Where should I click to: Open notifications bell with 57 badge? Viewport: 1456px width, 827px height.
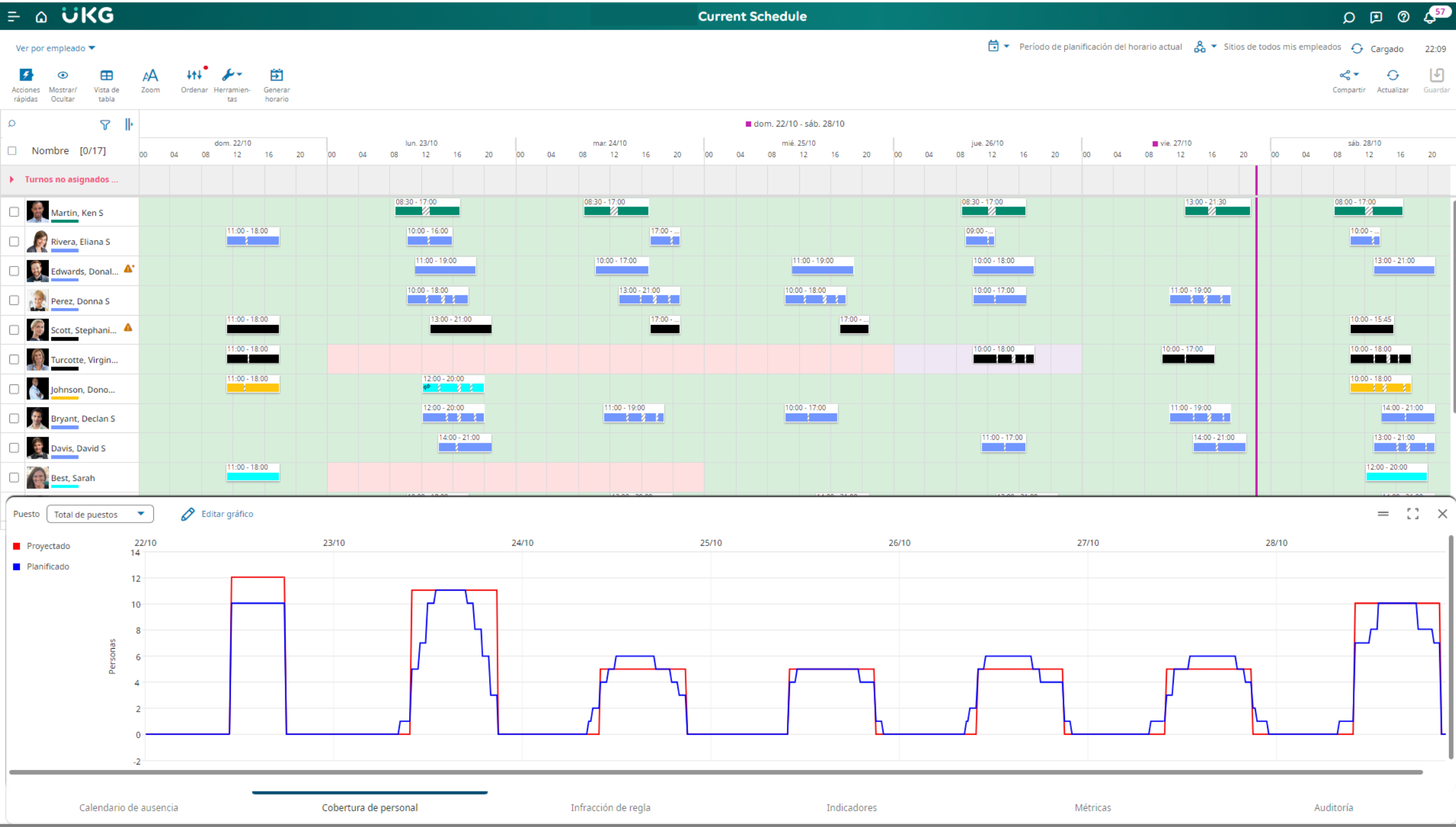click(x=1430, y=17)
